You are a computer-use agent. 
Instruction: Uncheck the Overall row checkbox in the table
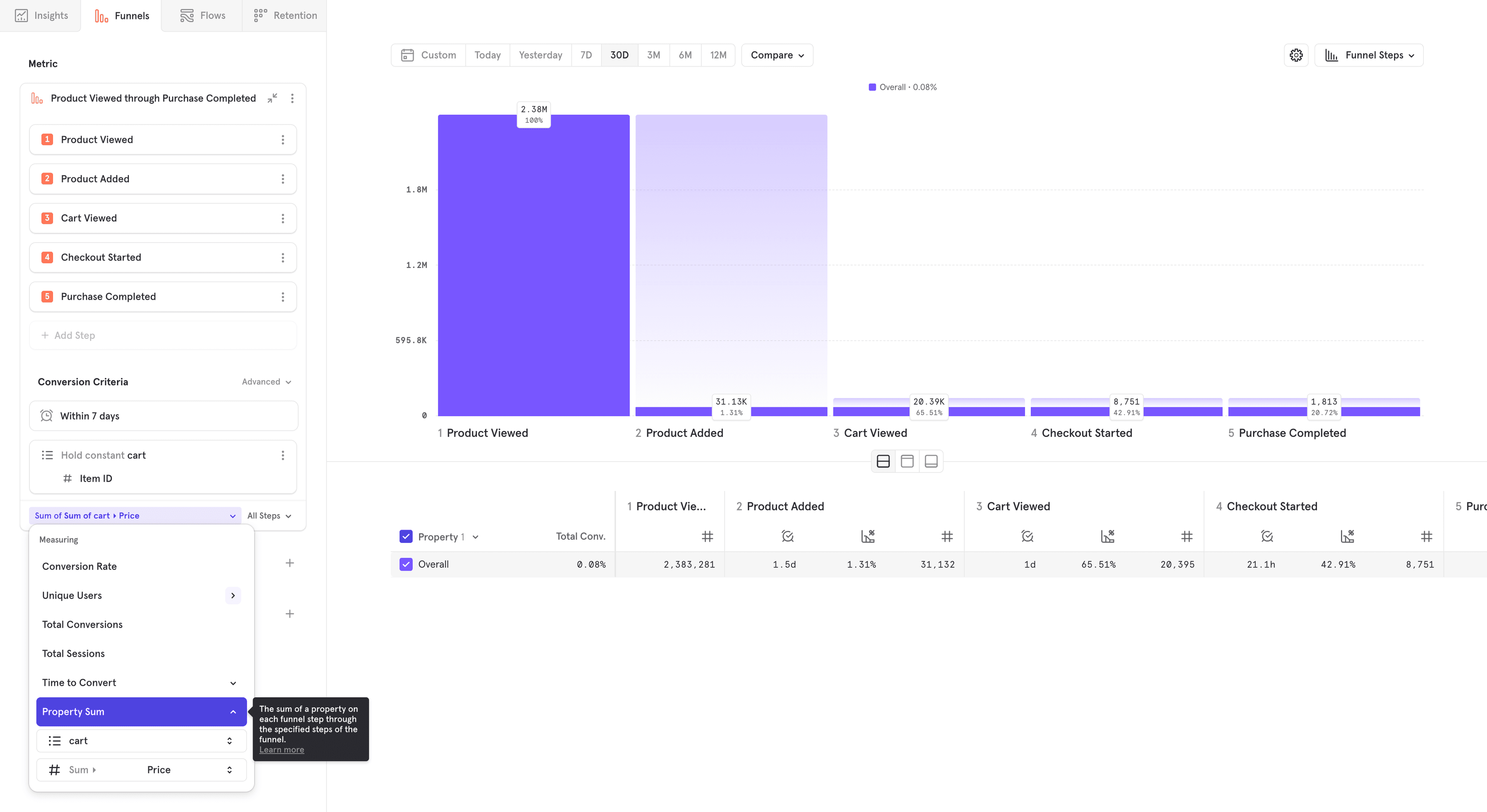click(406, 564)
